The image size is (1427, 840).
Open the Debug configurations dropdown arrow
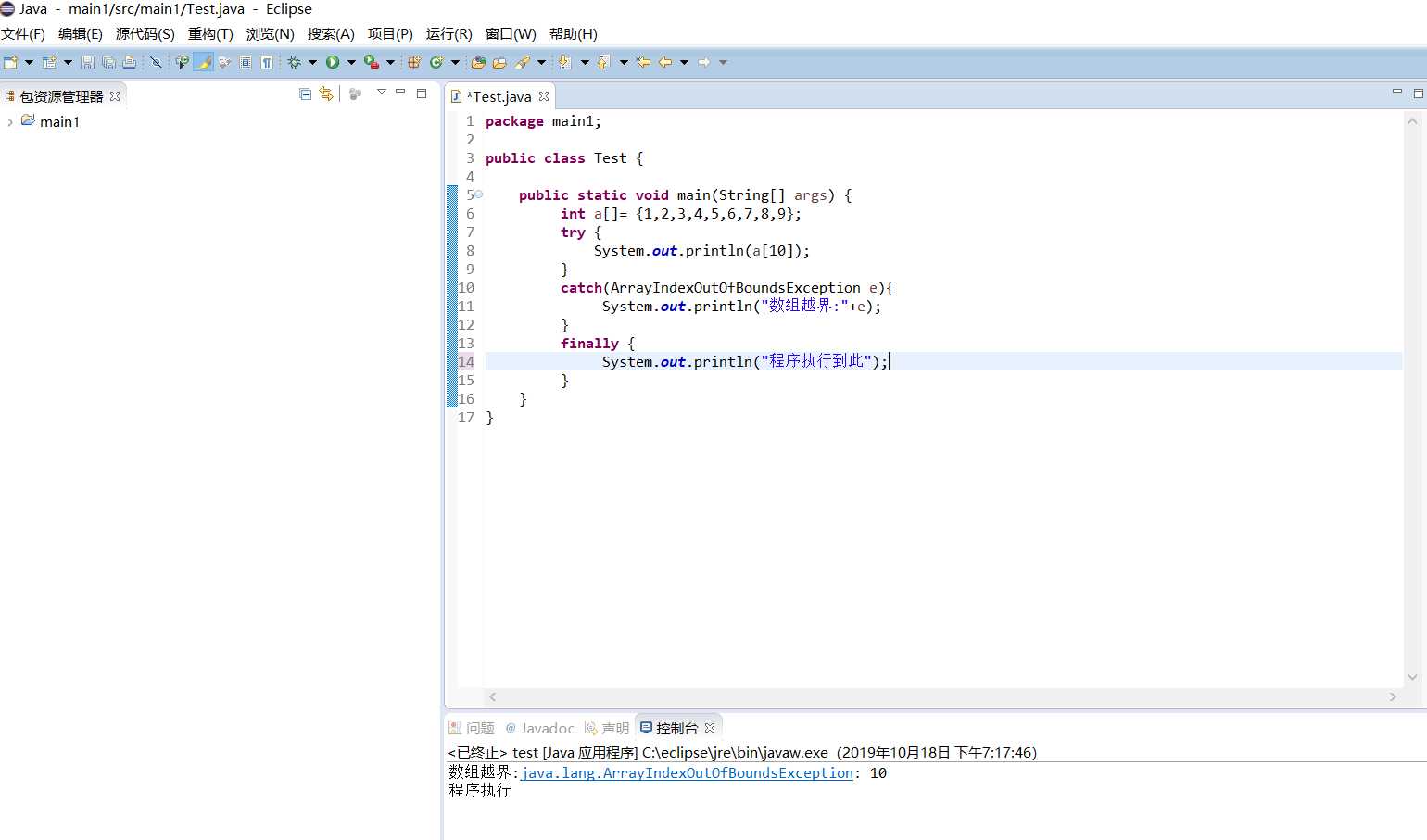(312, 62)
